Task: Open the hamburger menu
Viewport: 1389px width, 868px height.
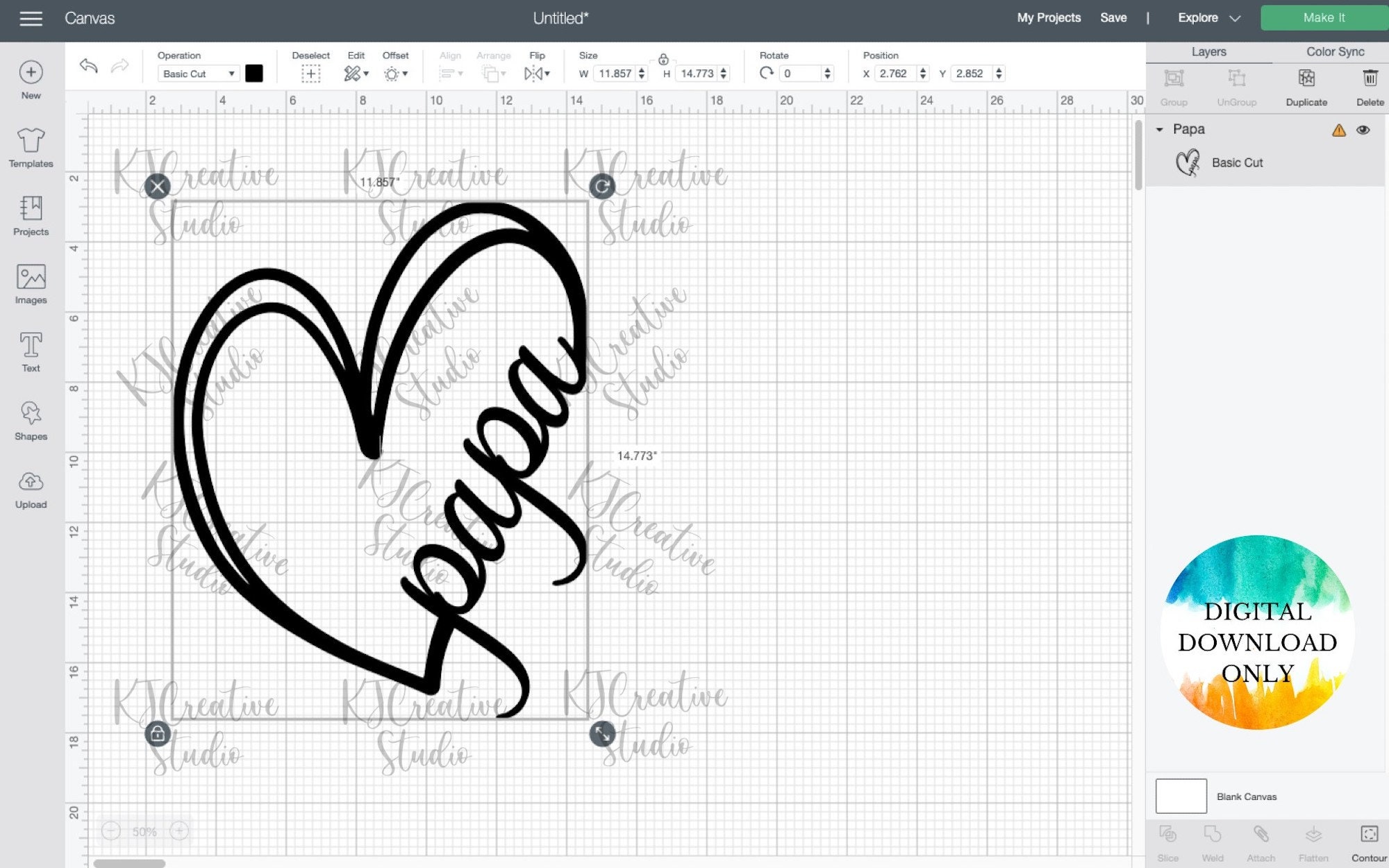Action: click(31, 18)
